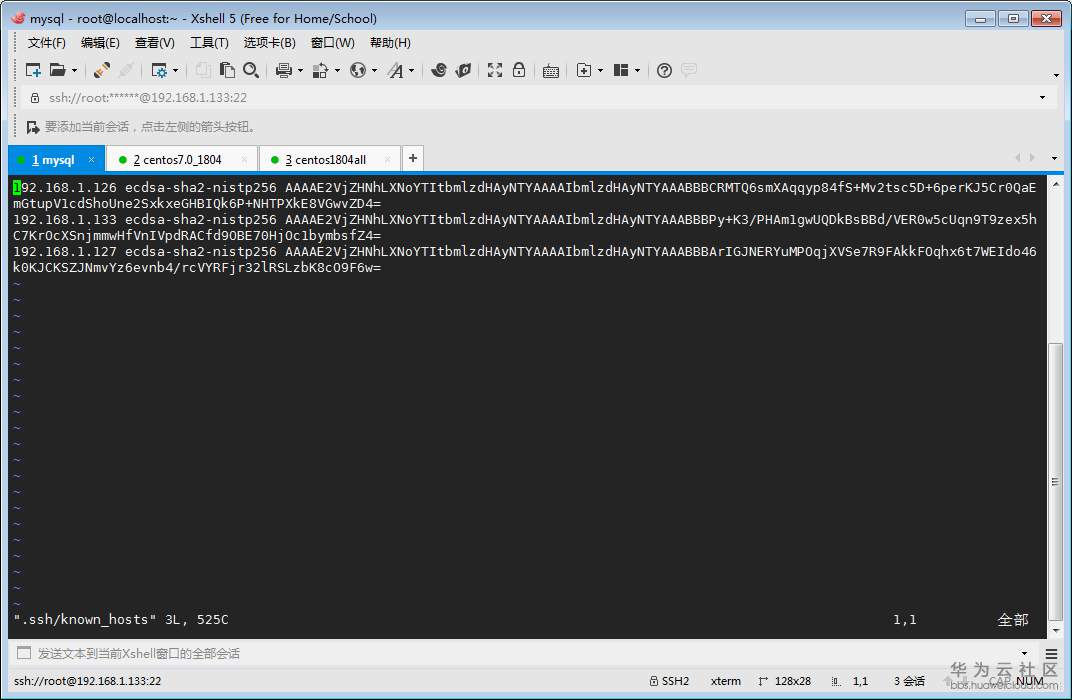Close the mysql tab
The height and width of the screenshot is (700, 1072).
91,159
